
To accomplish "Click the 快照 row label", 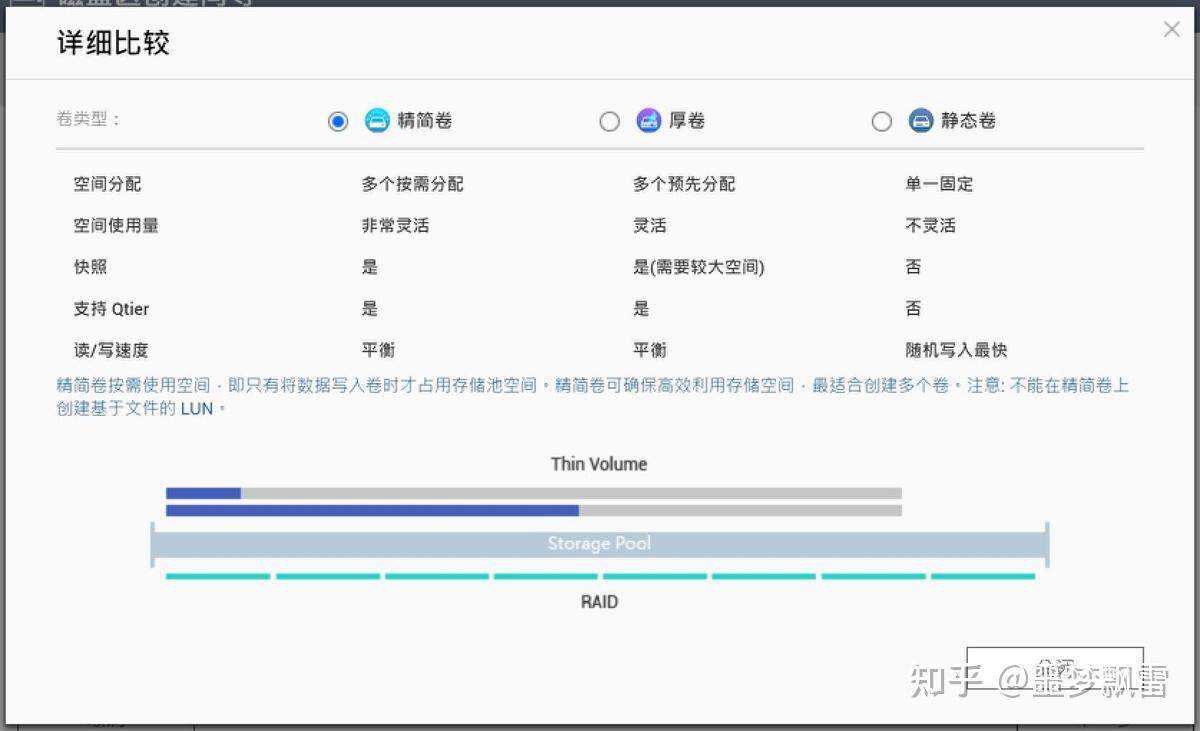I will click(90, 267).
